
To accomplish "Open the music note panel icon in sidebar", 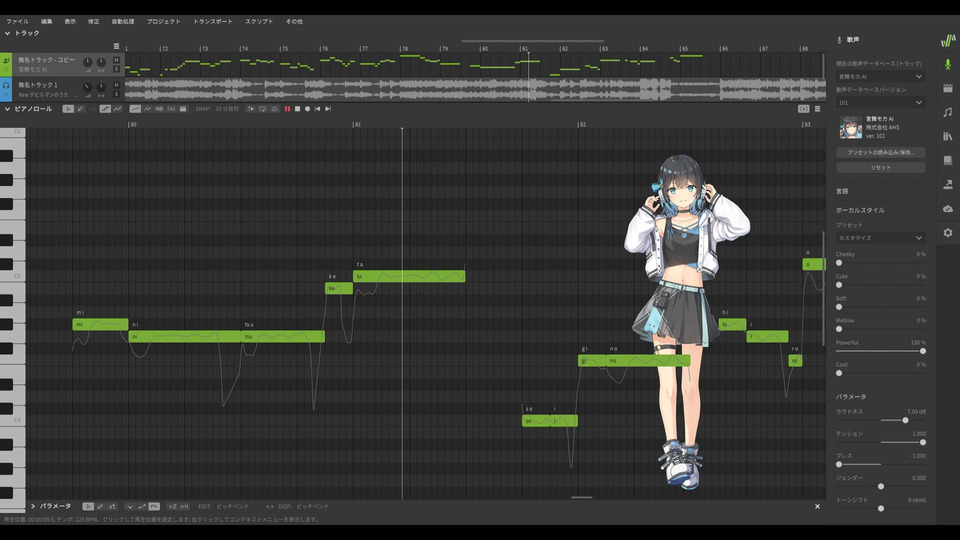I will click(x=948, y=112).
